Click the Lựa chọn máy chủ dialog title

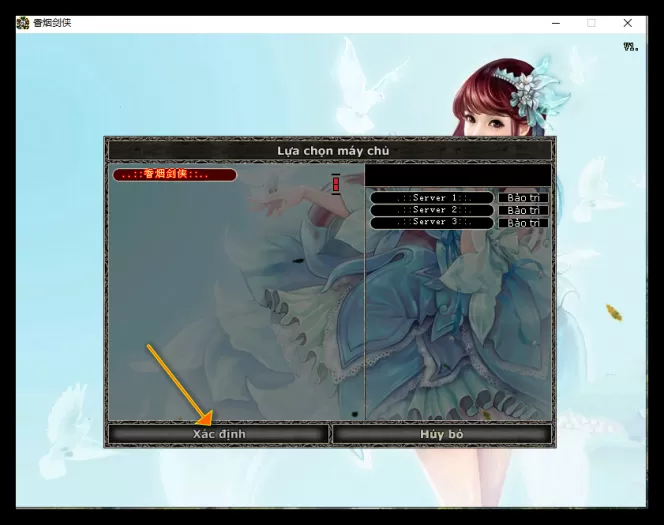pos(333,151)
